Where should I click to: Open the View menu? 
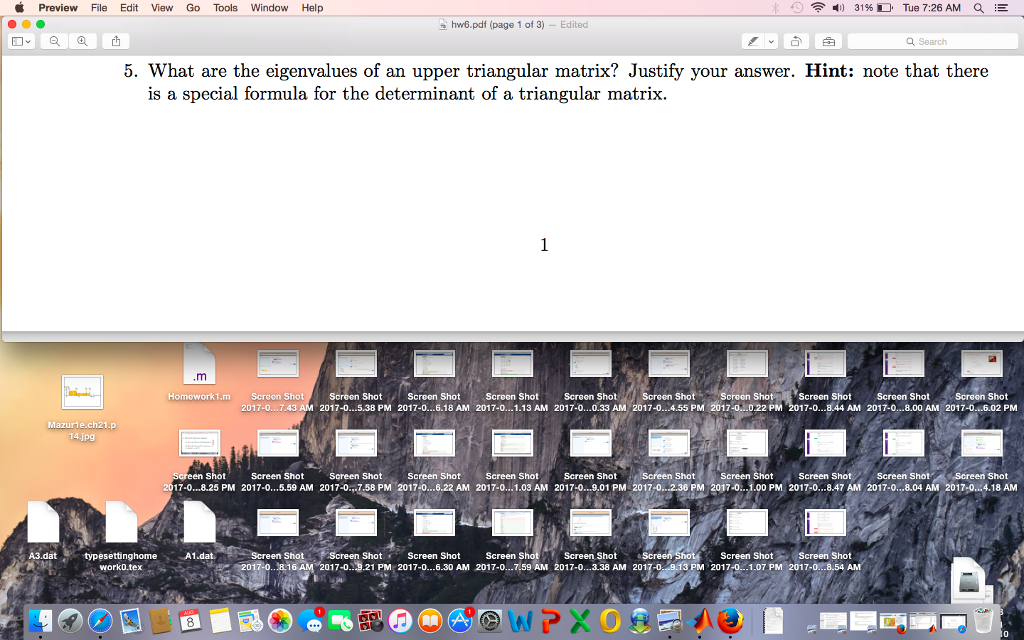tap(162, 8)
